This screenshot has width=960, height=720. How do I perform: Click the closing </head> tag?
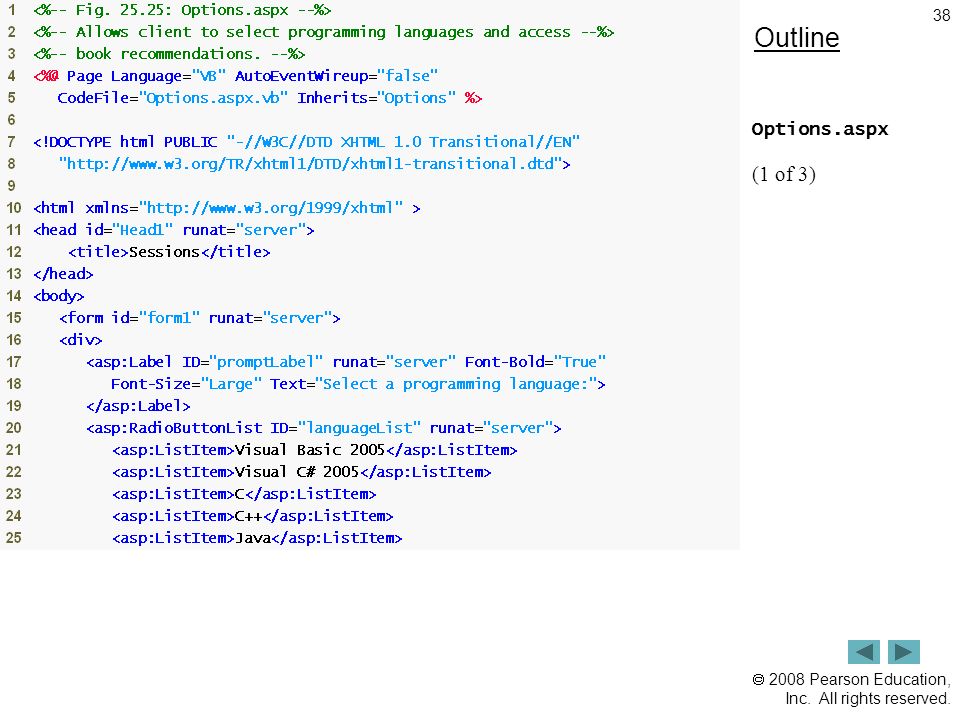63,274
